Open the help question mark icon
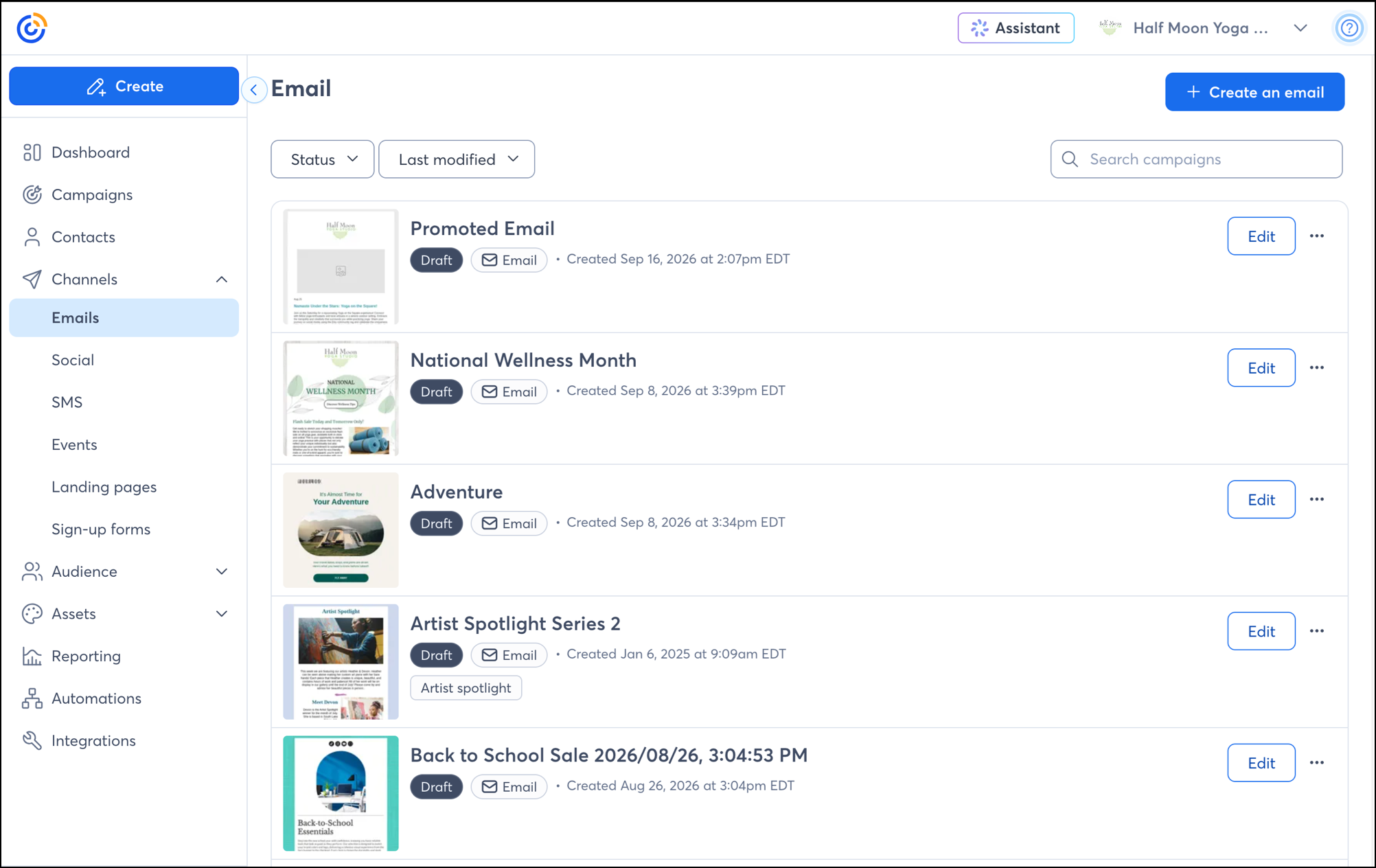 (1349, 28)
